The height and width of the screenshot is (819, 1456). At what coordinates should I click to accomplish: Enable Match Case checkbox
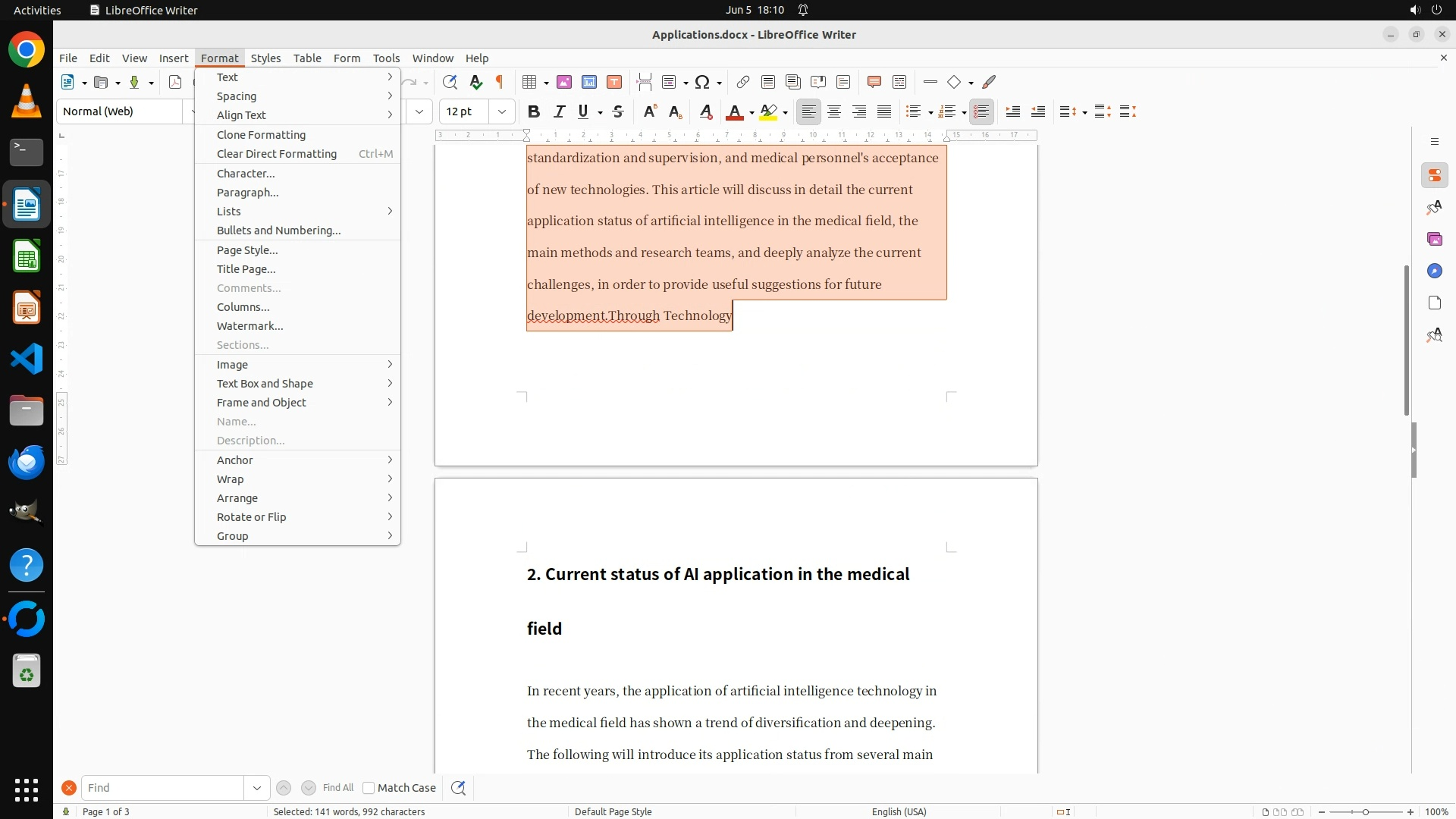[x=369, y=788]
